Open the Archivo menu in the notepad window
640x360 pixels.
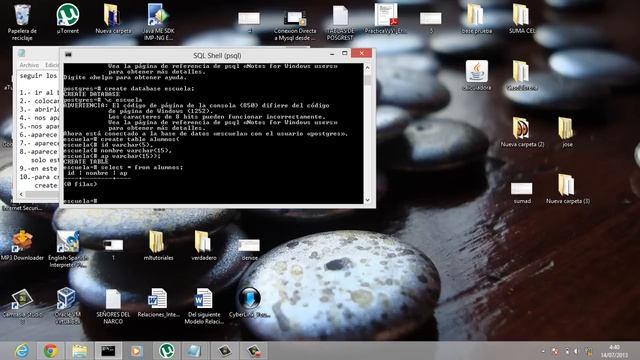click(x=29, y=65)
